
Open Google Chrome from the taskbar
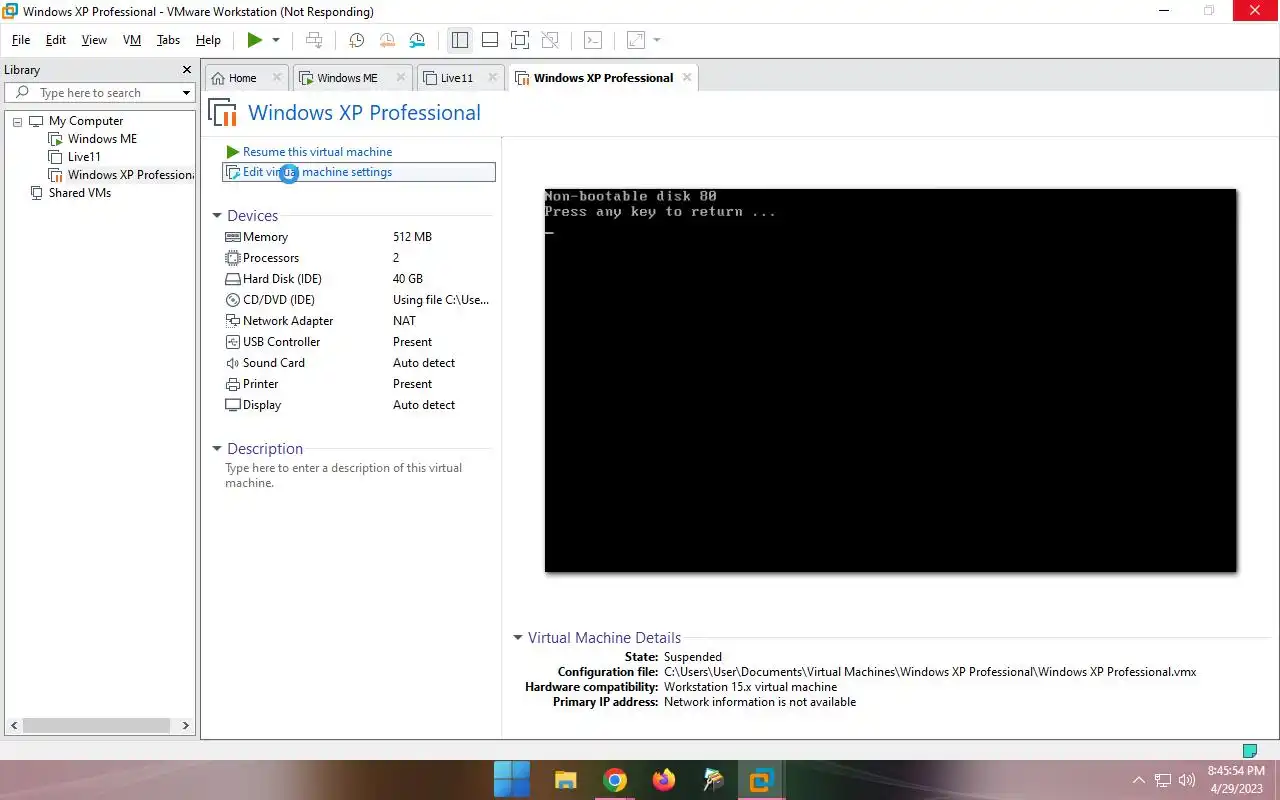[x=615, y=779]
